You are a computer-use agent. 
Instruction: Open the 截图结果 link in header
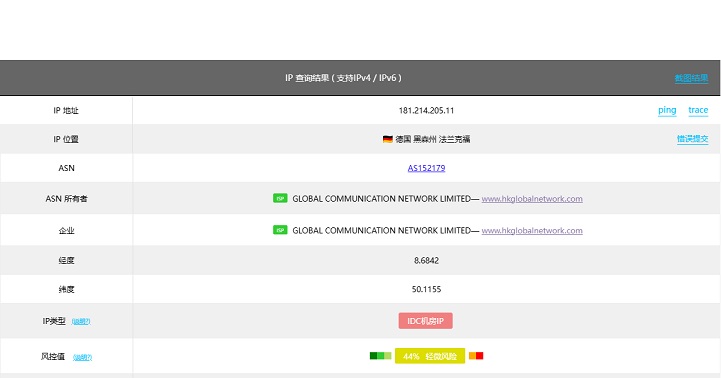(x=691, y=78)
